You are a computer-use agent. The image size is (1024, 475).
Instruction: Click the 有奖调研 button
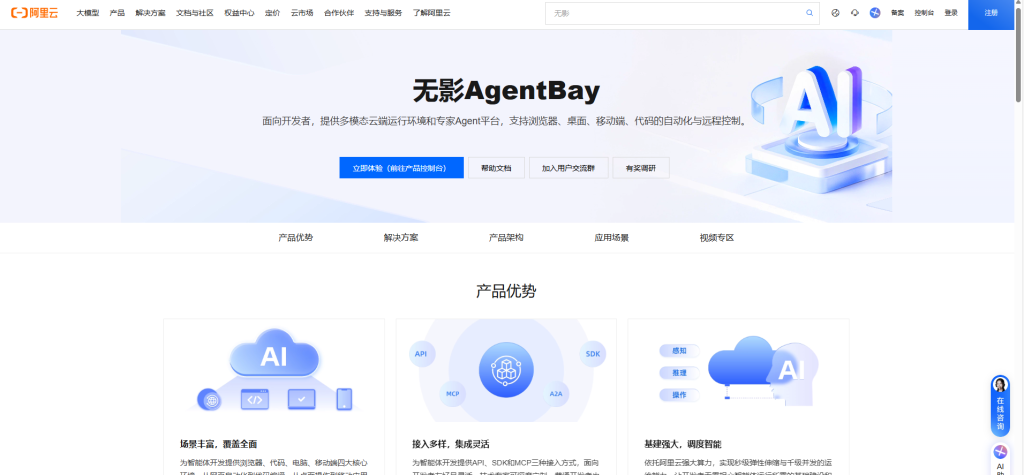641,168
